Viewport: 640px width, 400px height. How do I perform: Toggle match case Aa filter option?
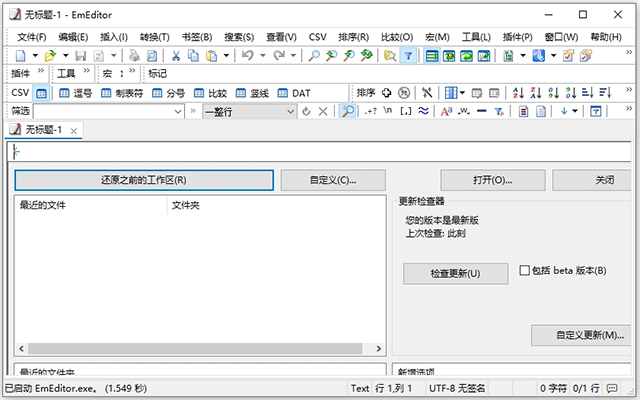coord(446,111)
